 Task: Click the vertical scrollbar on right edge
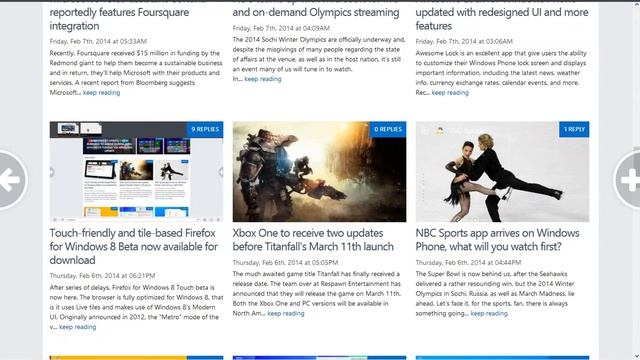click(637, 180)
